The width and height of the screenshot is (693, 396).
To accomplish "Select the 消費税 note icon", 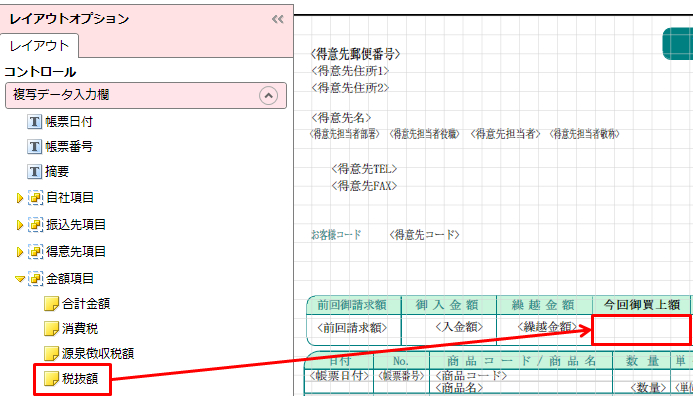I will (51, 329).
